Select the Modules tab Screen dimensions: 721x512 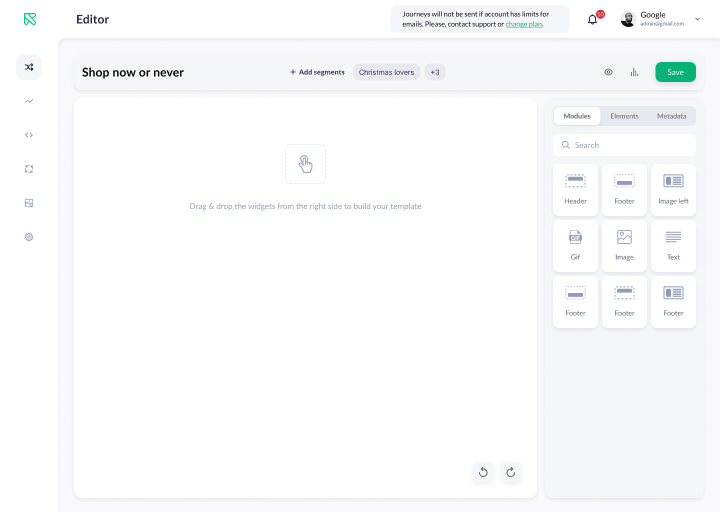(x=577, y=116)
